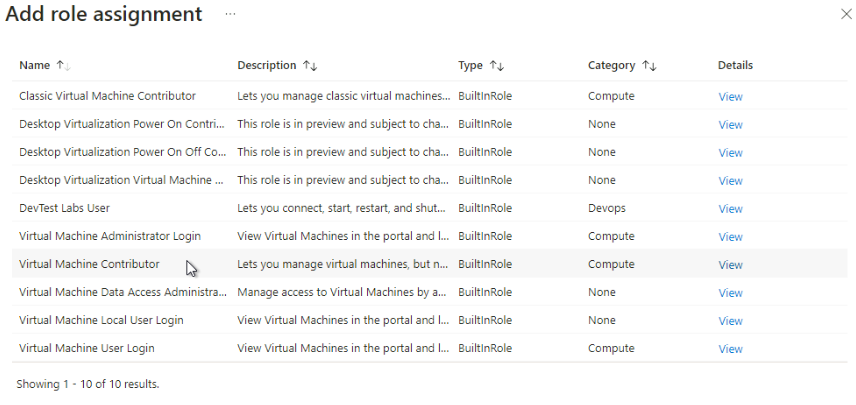The image size is (856, 405).
Task: Sort roles by Type column arrows
Action: (497, 65)
